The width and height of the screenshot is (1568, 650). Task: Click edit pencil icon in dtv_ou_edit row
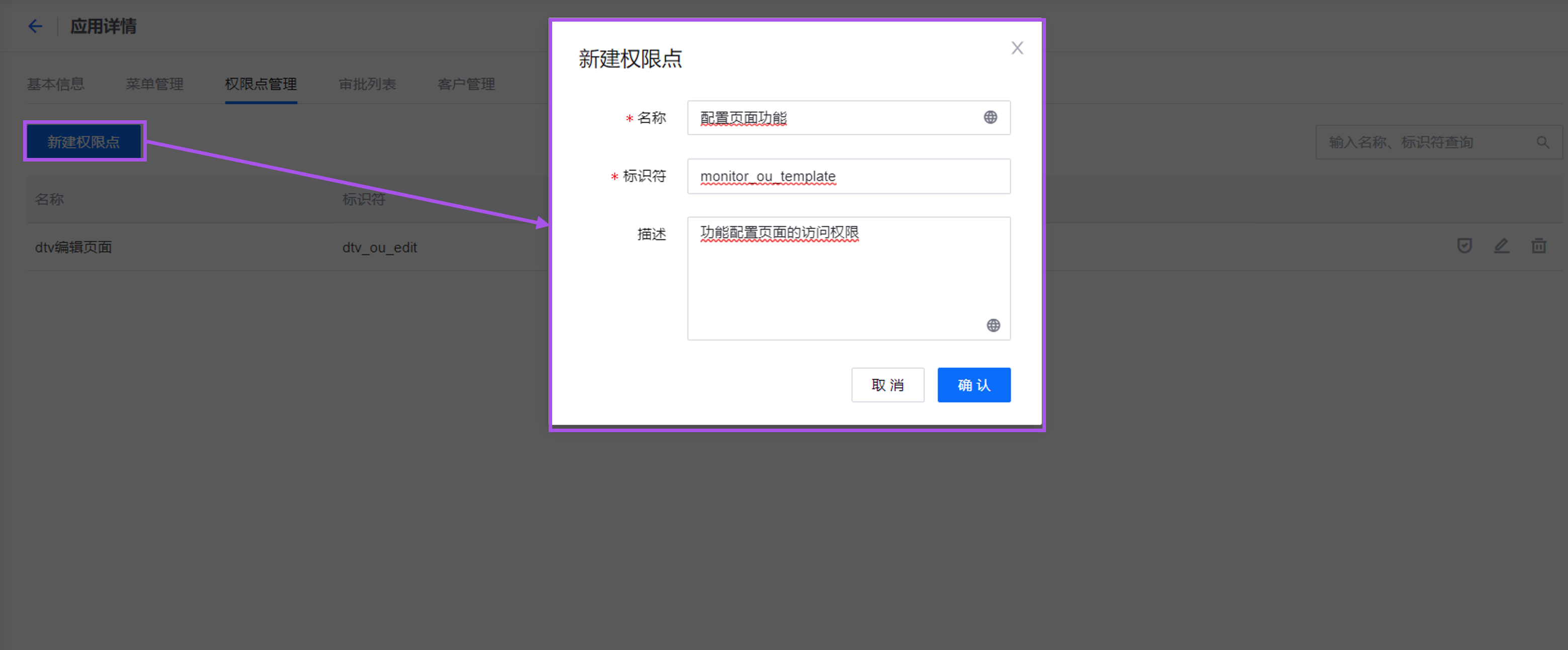click(1502, 246)
